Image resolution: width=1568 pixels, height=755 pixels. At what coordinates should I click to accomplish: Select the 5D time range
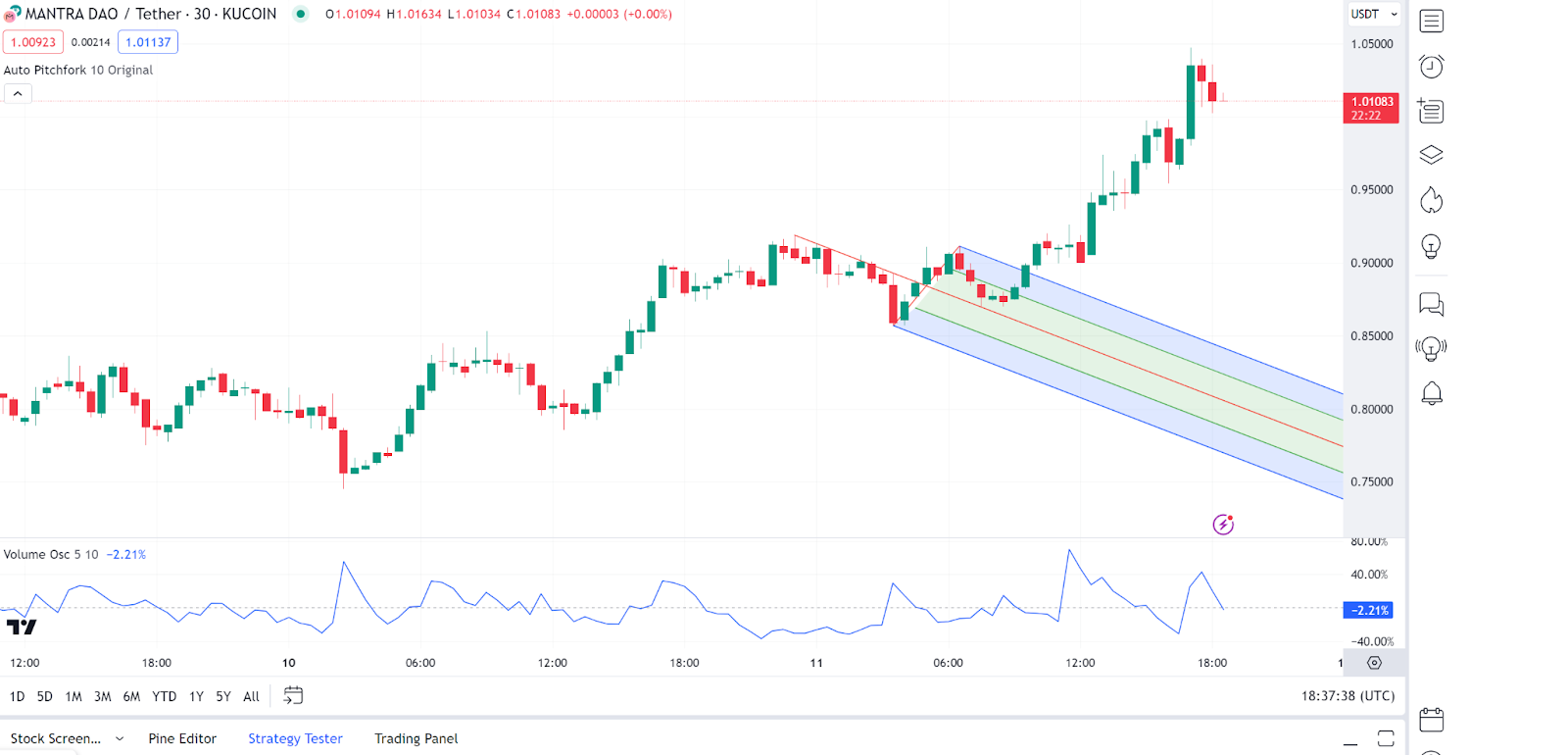point(44,696)
